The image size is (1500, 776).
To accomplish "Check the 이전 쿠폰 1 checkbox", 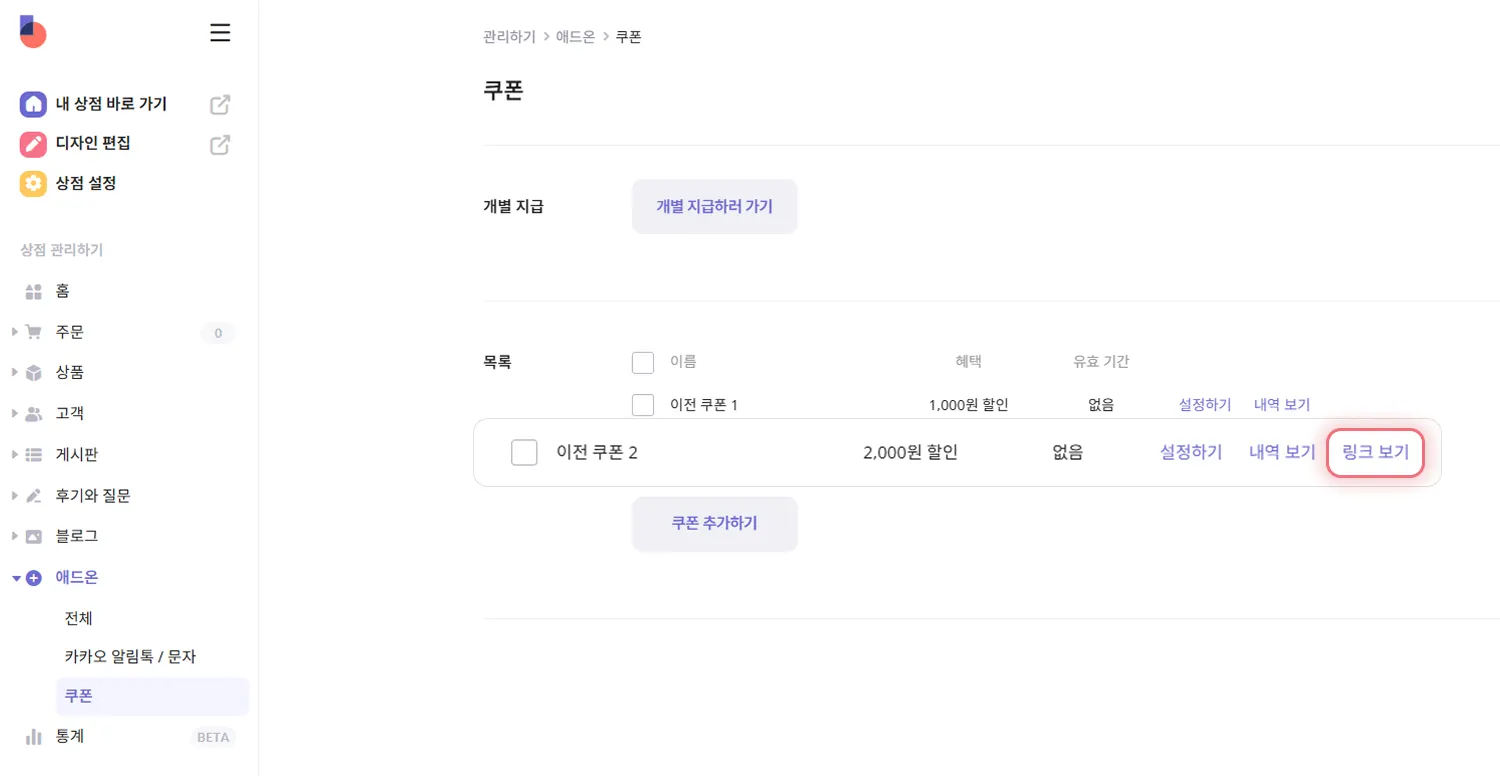I will click(643, 405).
